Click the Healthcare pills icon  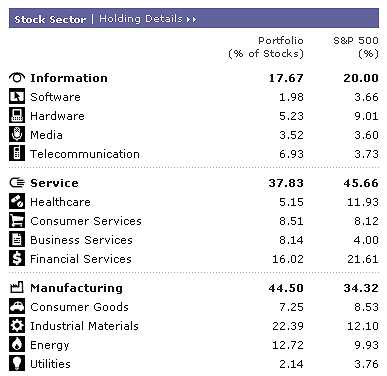pos(17,202)
